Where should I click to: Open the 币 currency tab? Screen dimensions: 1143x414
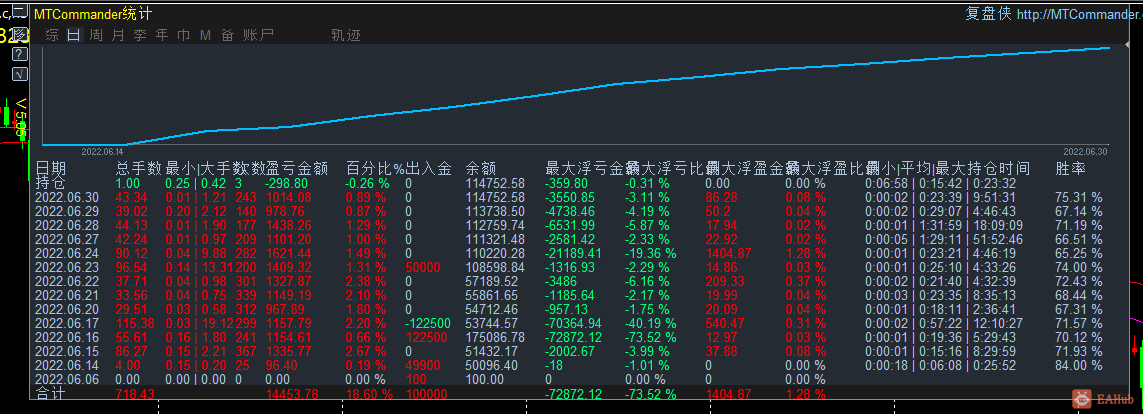[x=184, y=35]
